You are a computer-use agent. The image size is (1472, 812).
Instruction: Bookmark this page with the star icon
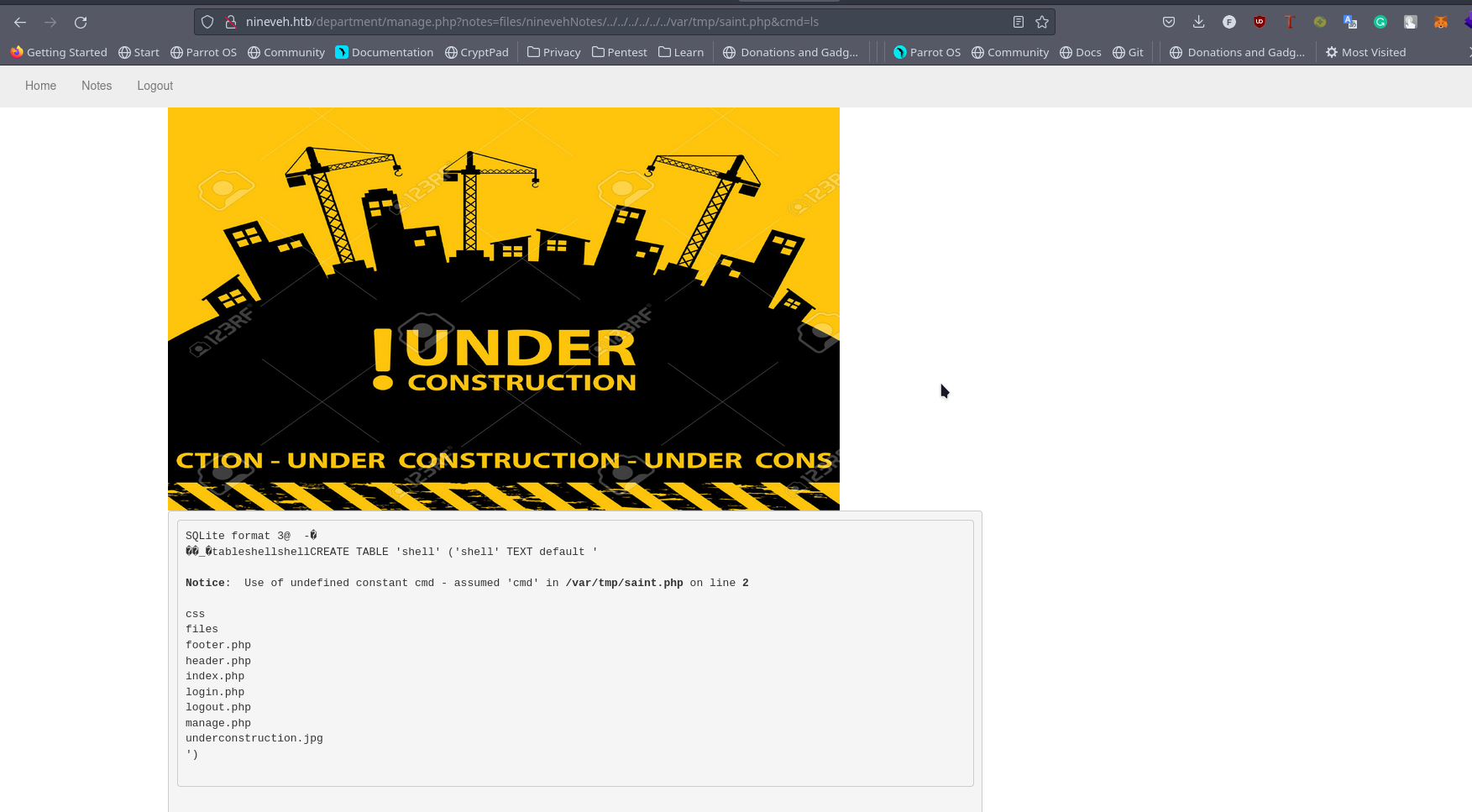point(1042,23)
